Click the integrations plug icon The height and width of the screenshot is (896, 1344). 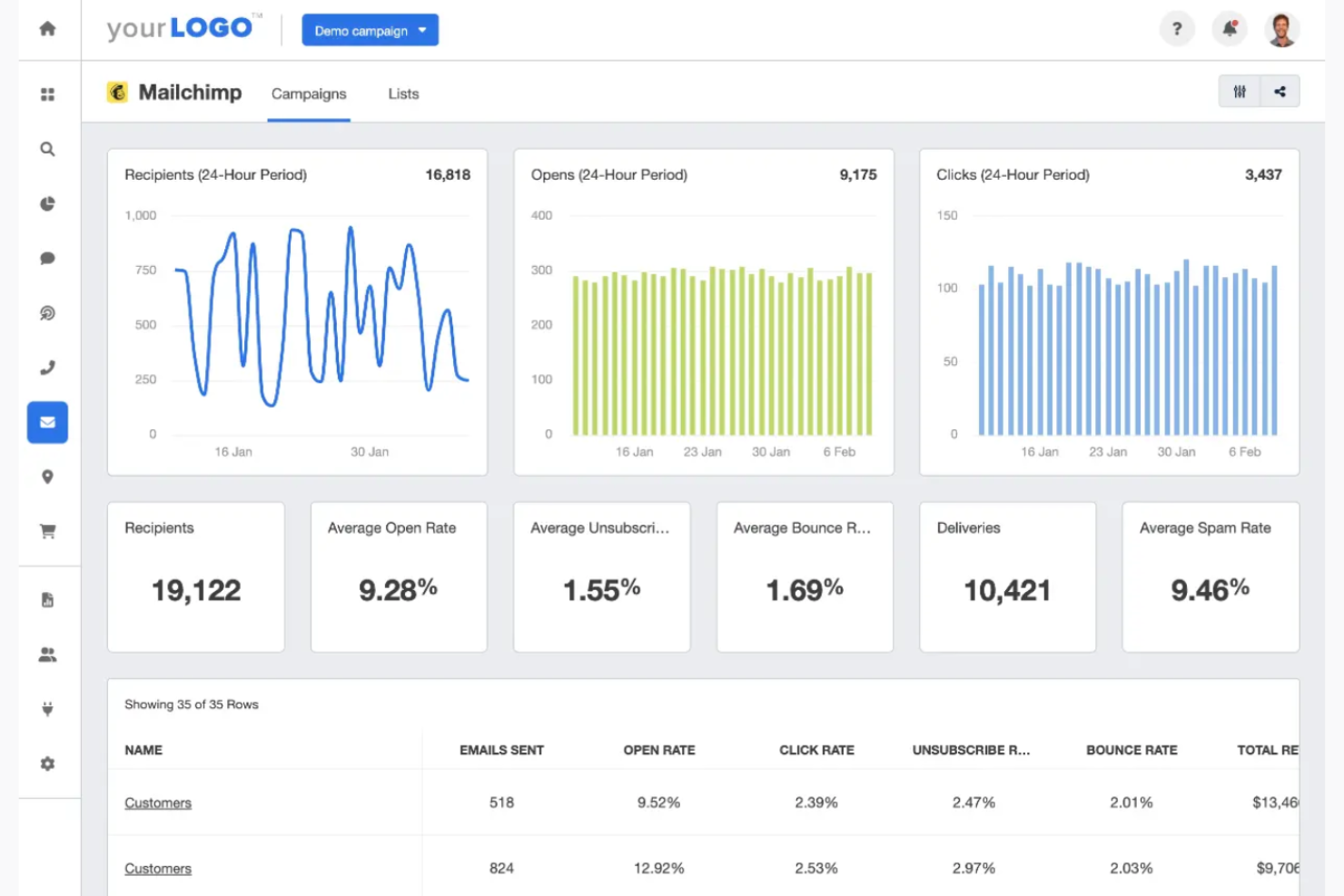coord(47,709)
